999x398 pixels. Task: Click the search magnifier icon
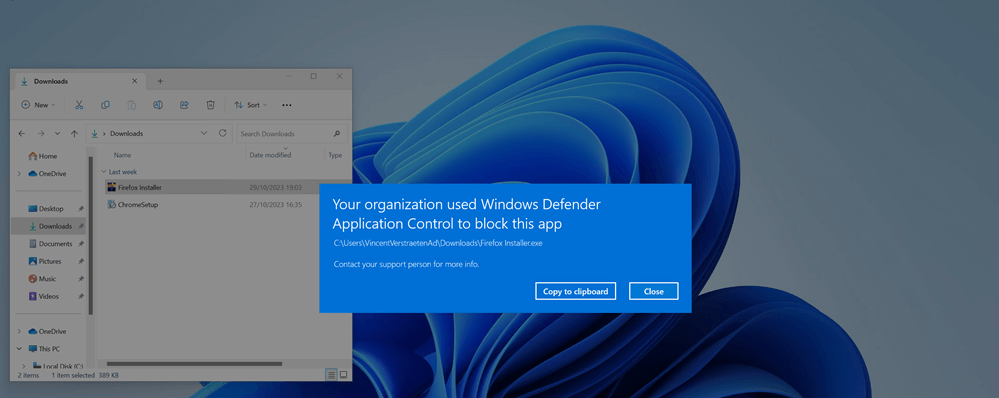pos(337,134)
